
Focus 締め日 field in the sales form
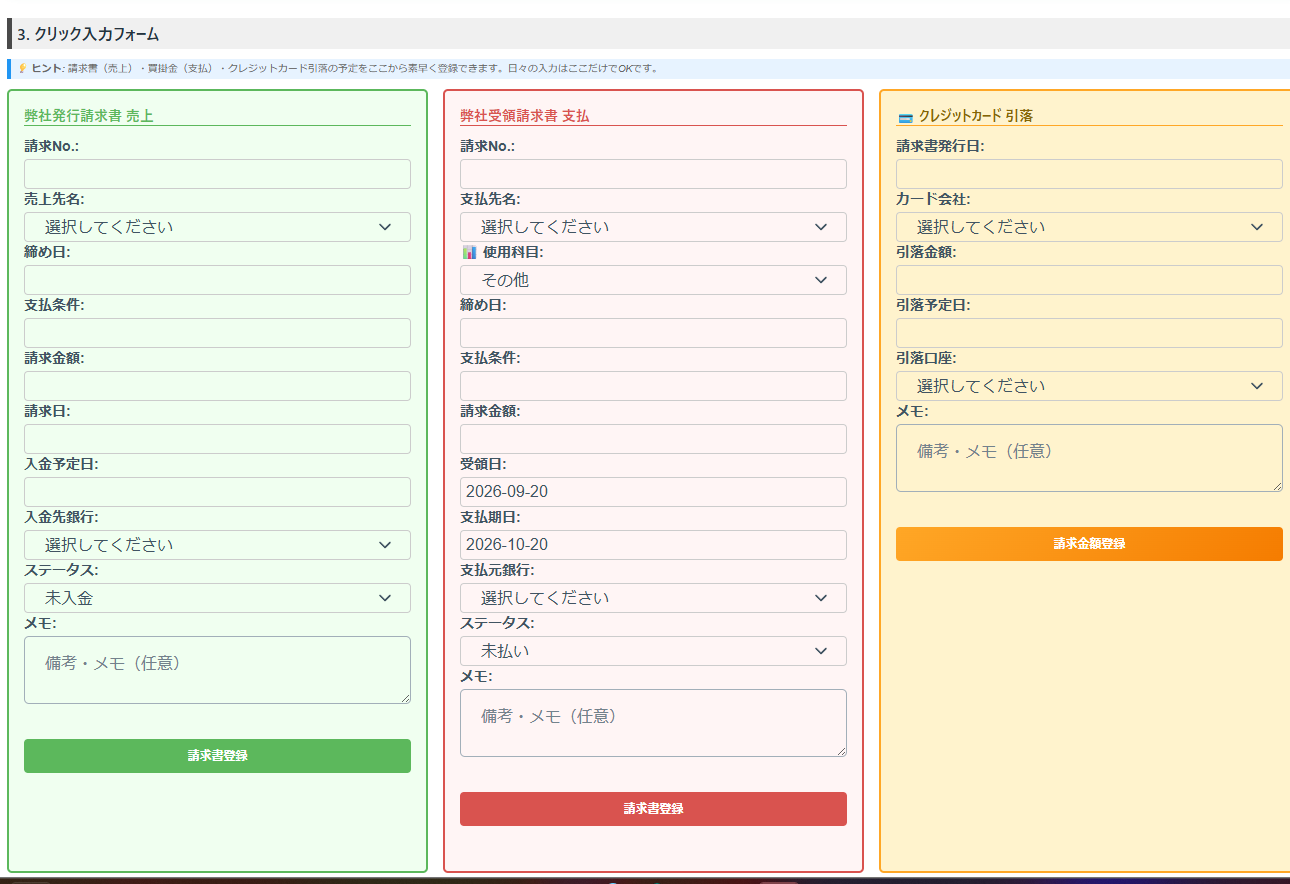(217, 280)
